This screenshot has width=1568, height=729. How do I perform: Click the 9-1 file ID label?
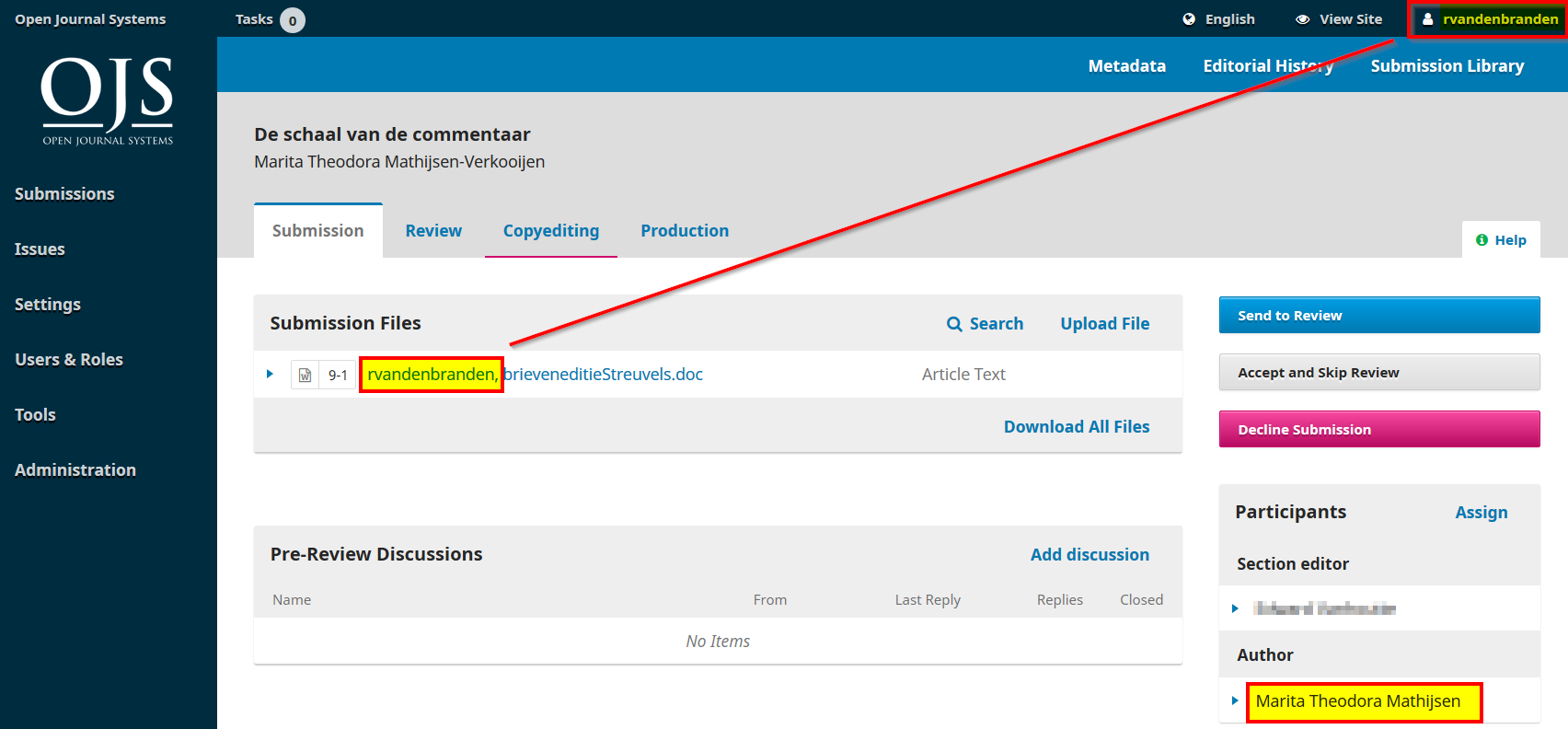338,376
